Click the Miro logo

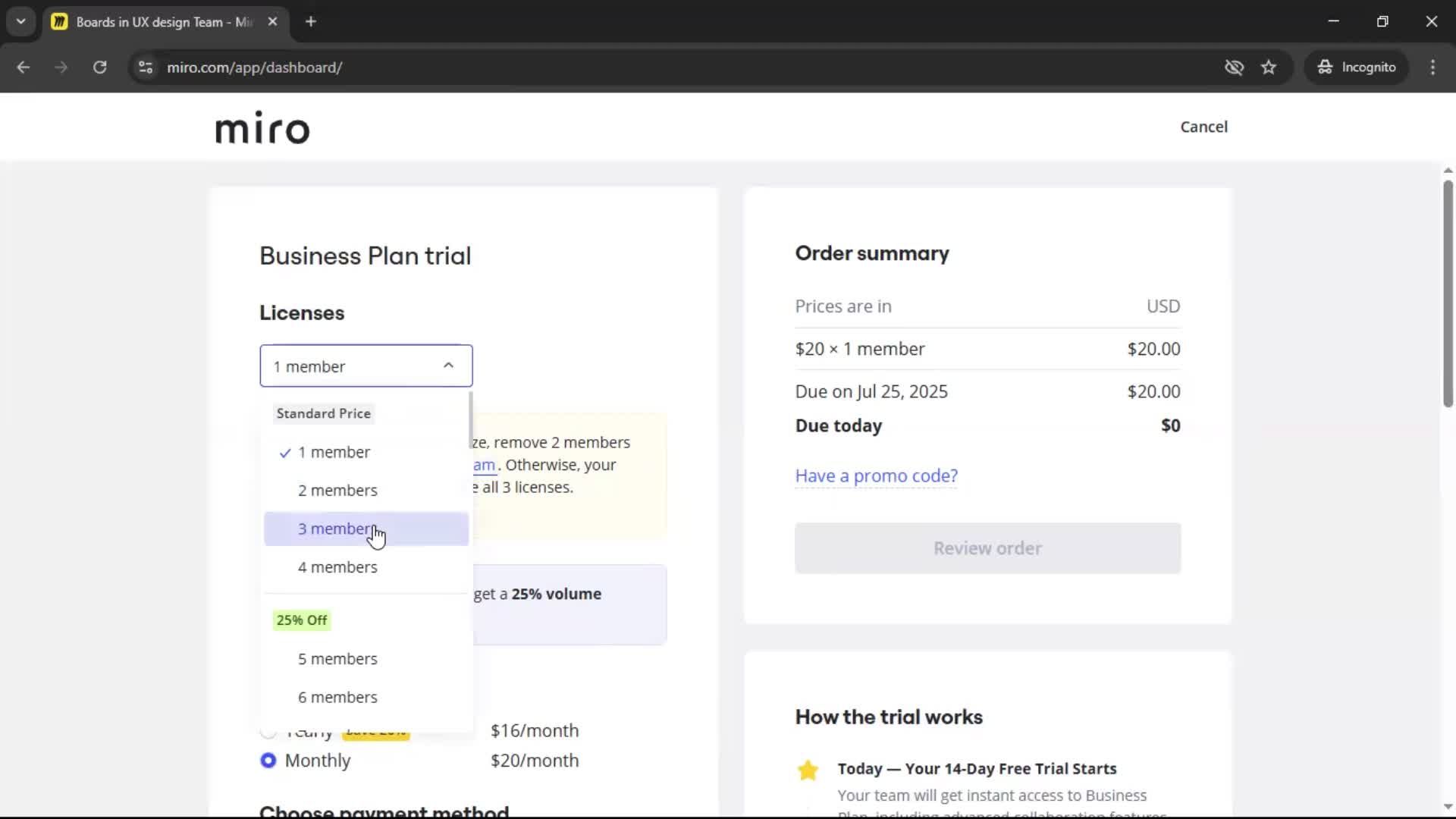[x=262, y=127]
